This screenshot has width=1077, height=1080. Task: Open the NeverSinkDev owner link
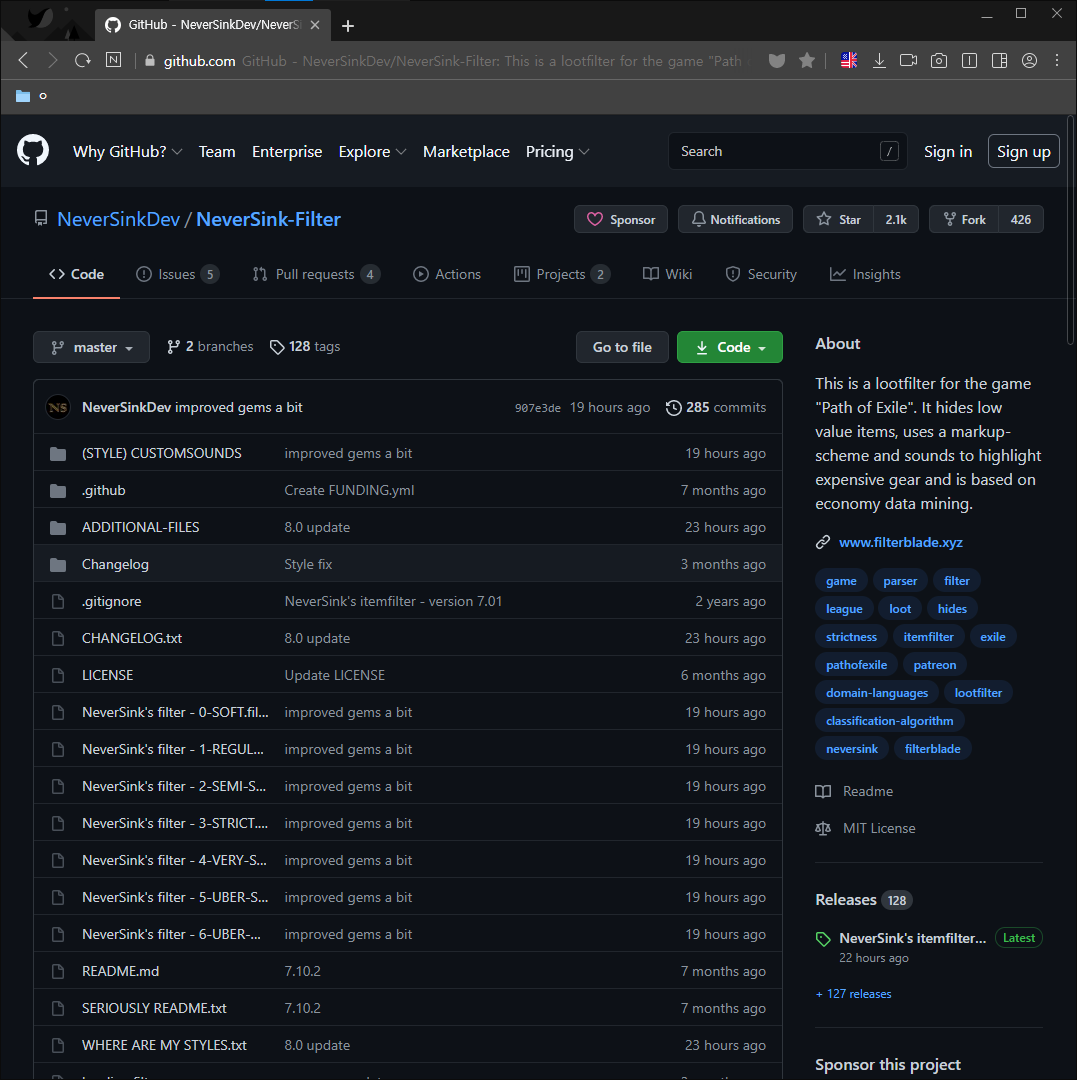click(x=118, y=219)
